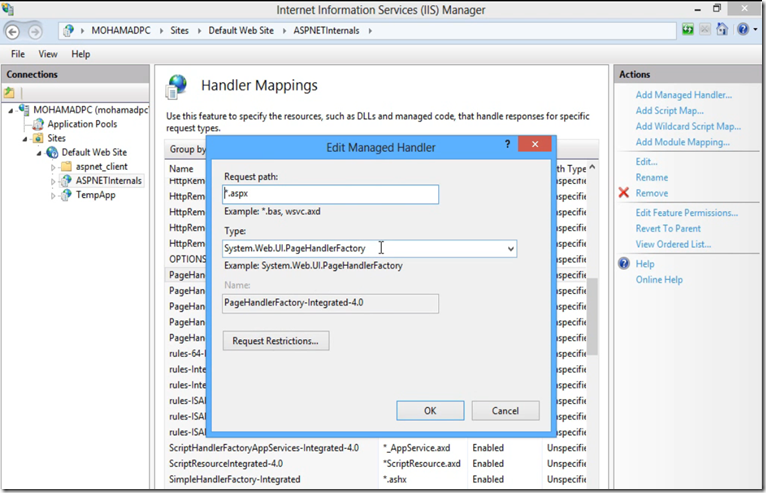Select ScriptResourceIntegrated-4.0 row
Image resolution: width=766 pixels, height=493 pixels.
click(377, 463)
